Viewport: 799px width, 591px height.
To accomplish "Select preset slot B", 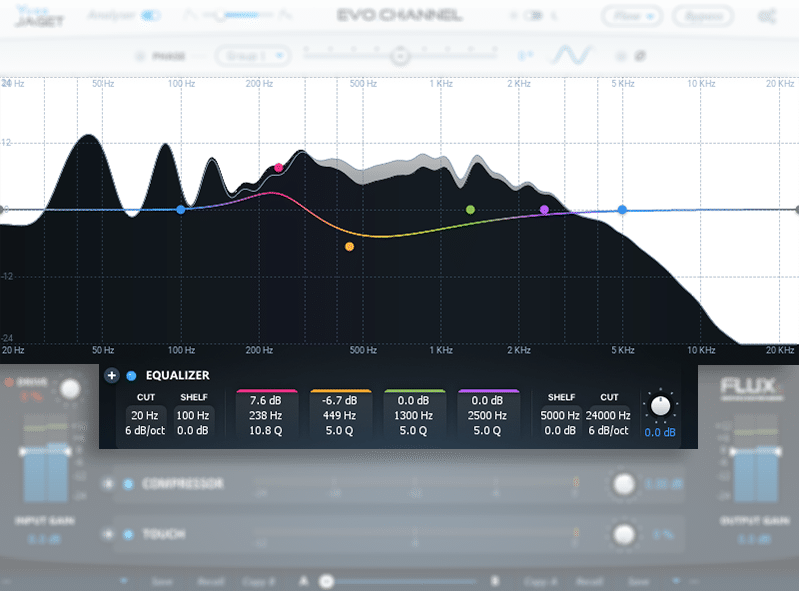I will click(495, 581).
